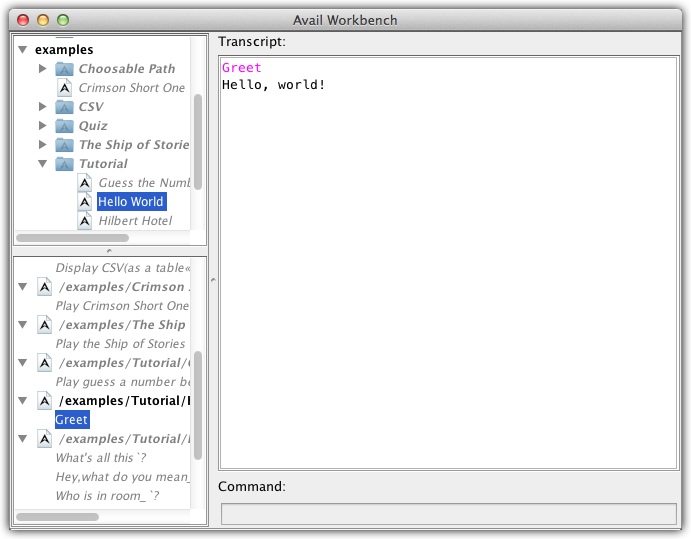Select the Hilbert Hotel module
Screen dimensions: 691x539
pos(135,220)
